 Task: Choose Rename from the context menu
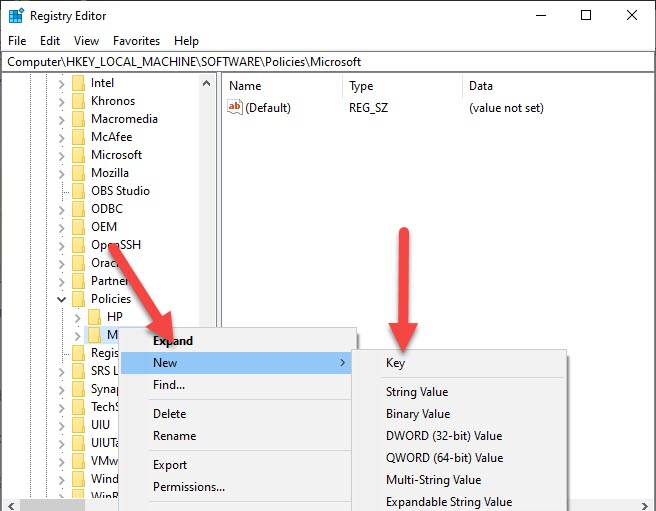click(x=174, y=436)
